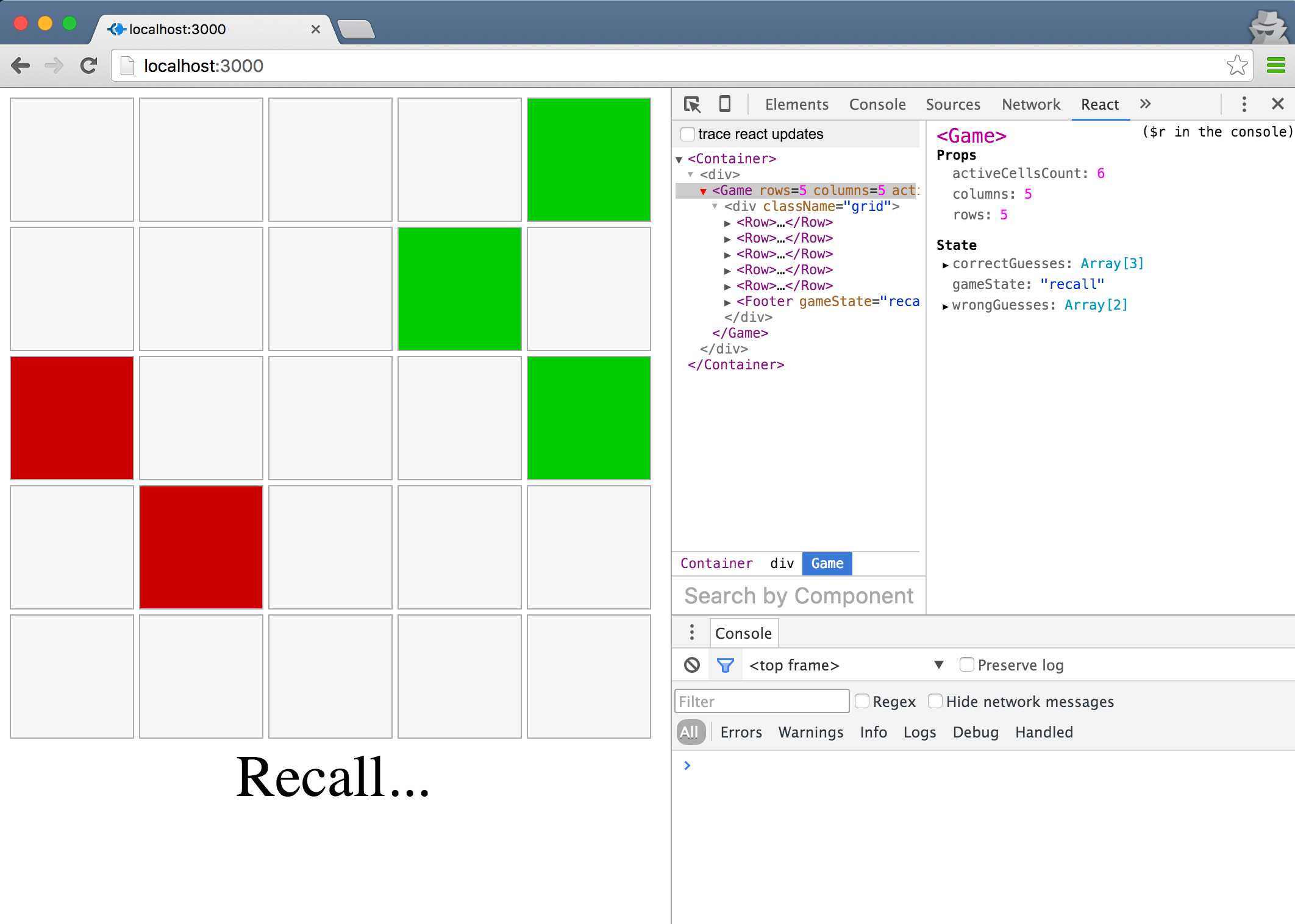Expand the Footer component node

point(727,302)
